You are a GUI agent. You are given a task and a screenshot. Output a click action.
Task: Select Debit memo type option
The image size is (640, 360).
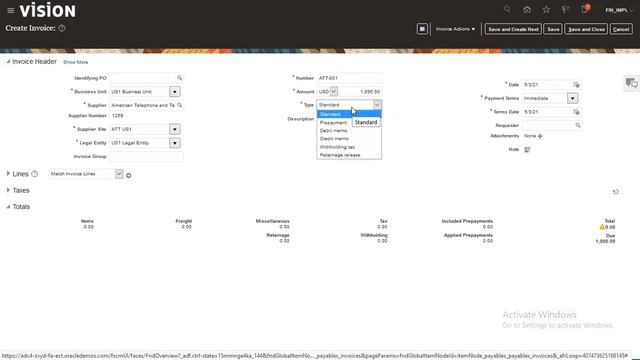(x=349, y=131)
